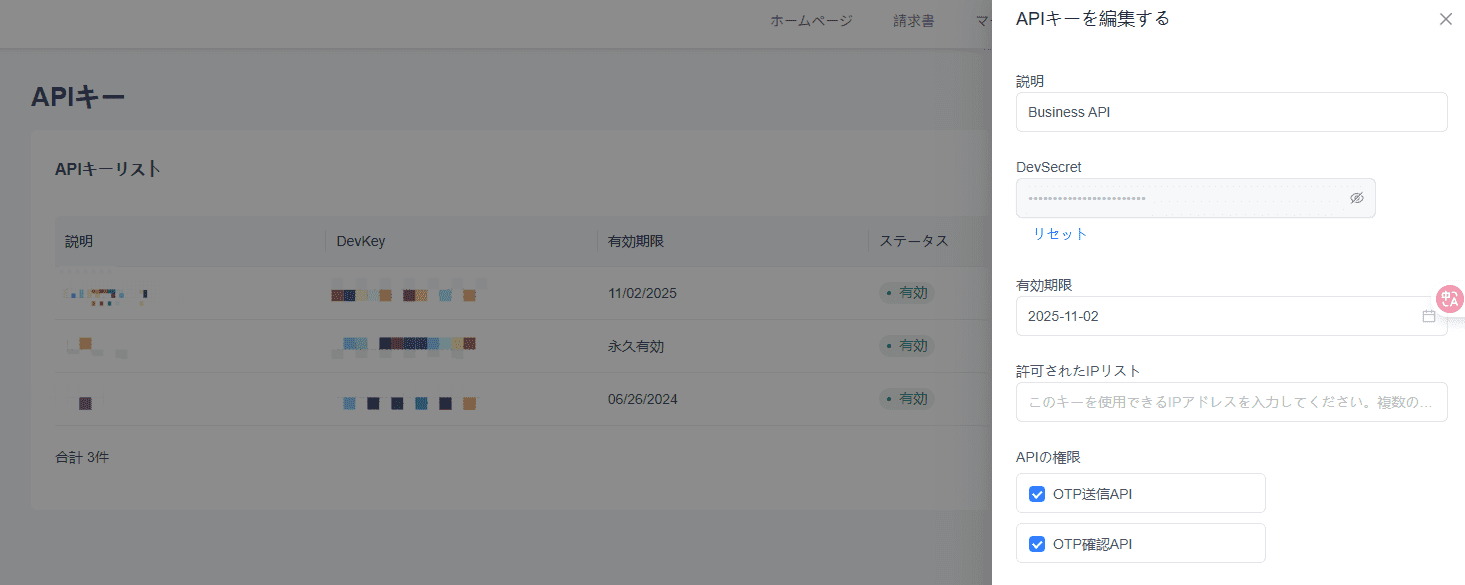This screenshot has width=1465, height=585.
Task: Uncheck the OTP送信API checkbox
Action: pyautogui.click(x=1037, y=494)
